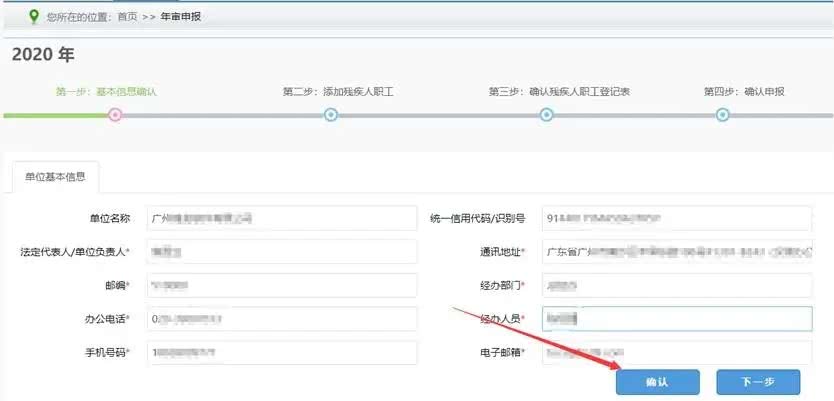The height and width of the screenshot is (401, 834).
Task: Switch to the 单位基本信息 tab
Action: [x=55, y=177]
